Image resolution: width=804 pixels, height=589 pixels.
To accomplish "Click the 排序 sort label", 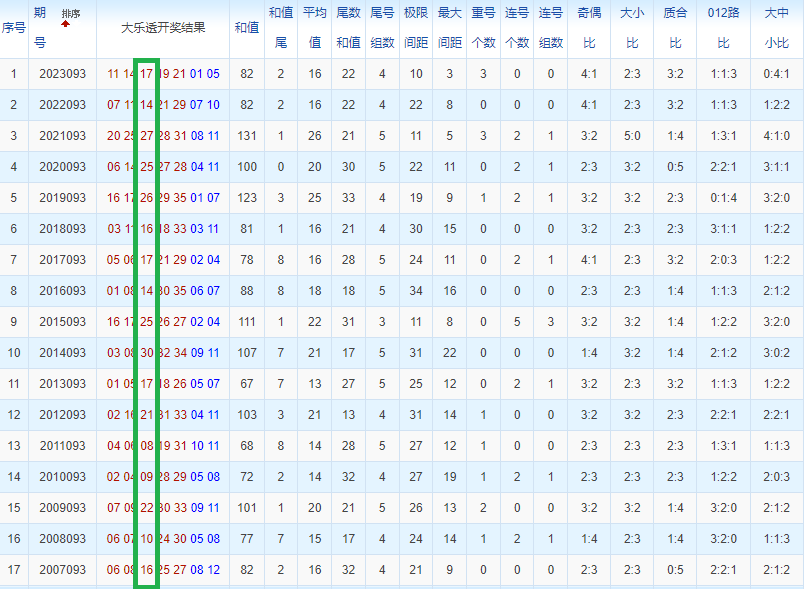I will tap(71, 13).
